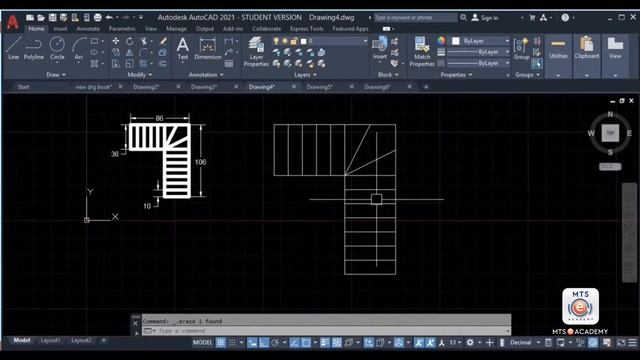
Task: Click MODEL space button in status bar
Action: click(x=202, y=342)
